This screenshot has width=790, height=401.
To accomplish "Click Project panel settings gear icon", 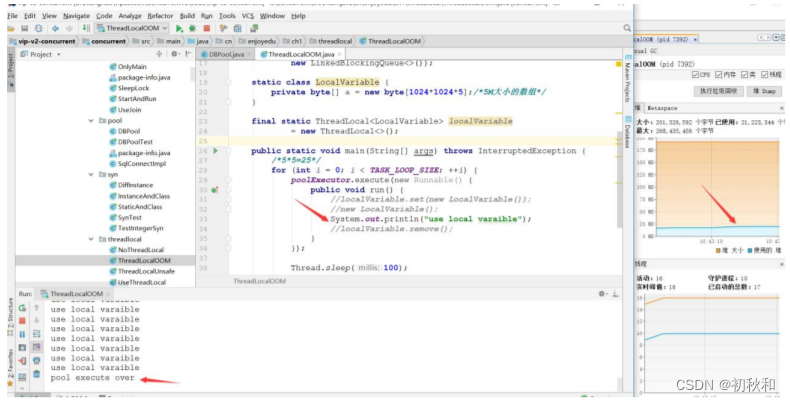I will pyautogui.click(x=174, y=54).
